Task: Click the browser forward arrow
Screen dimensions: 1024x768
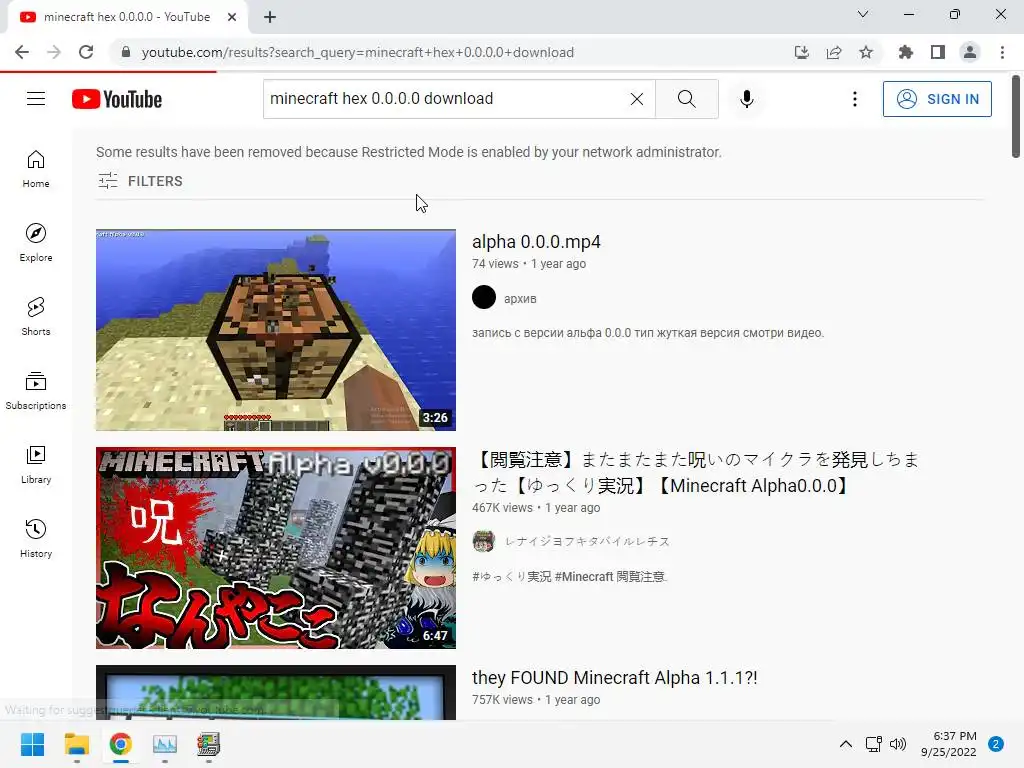Action: (x=54, y=52)
